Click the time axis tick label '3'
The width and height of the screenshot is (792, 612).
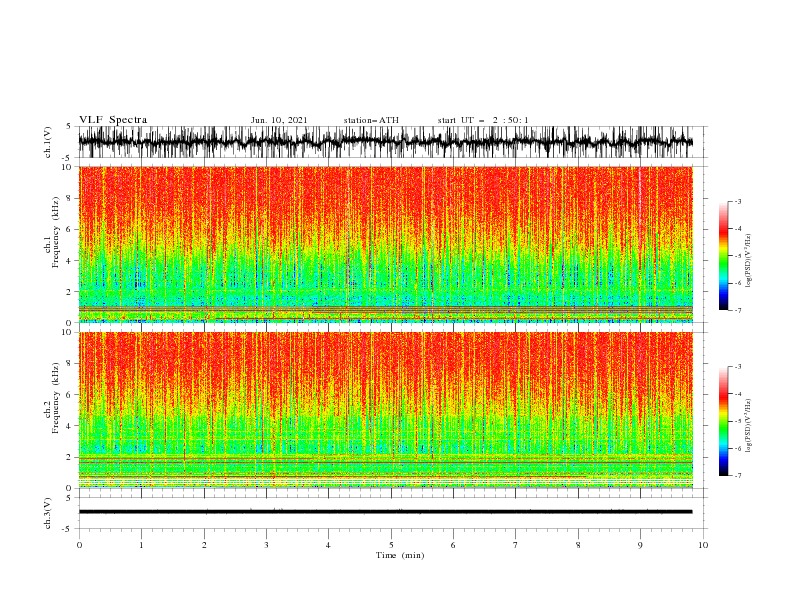[266, 545]
